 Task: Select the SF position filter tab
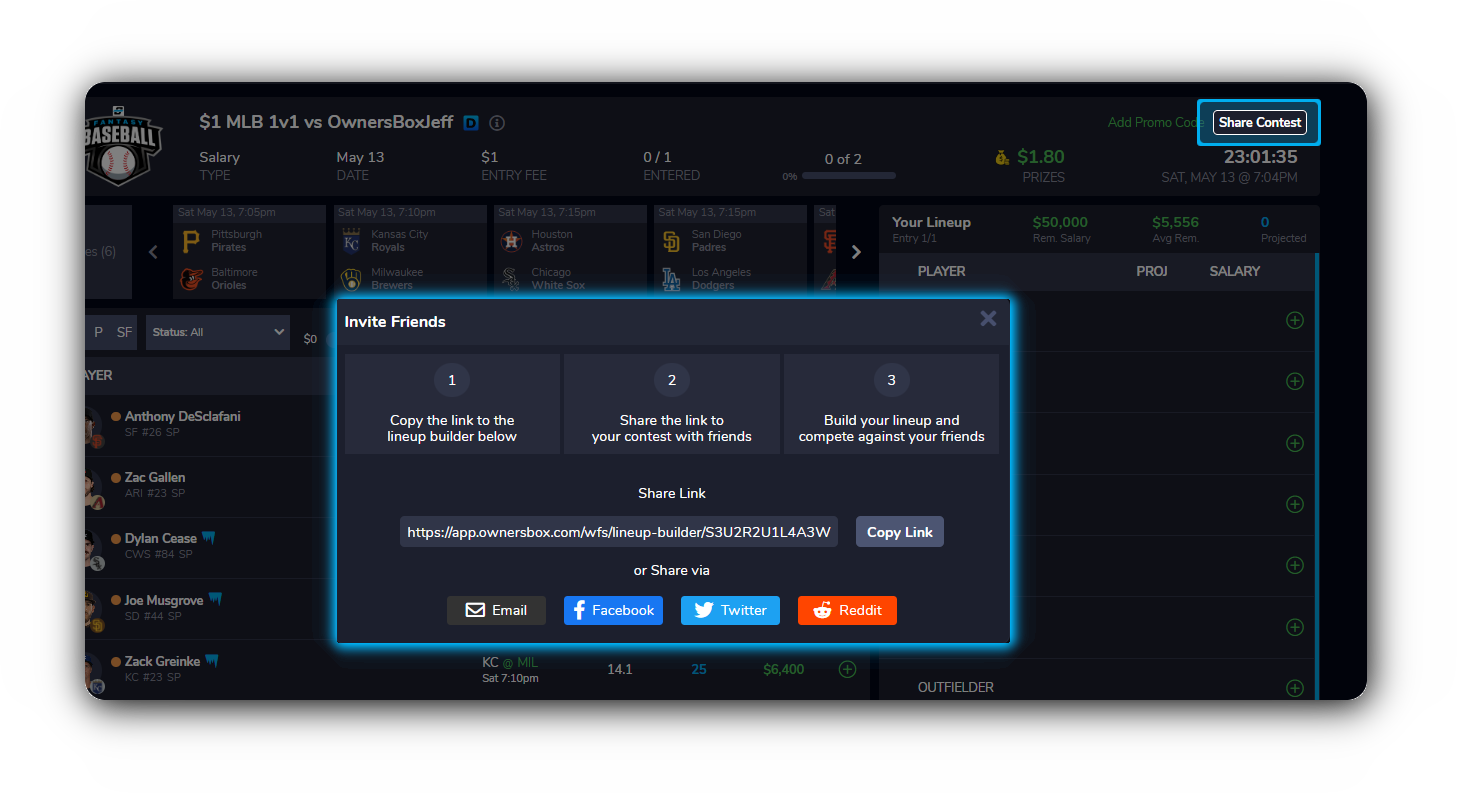click(x=124, y=332)
